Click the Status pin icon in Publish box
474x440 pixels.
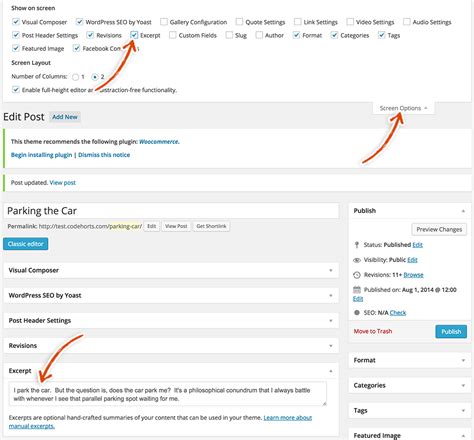click(357, 245)
